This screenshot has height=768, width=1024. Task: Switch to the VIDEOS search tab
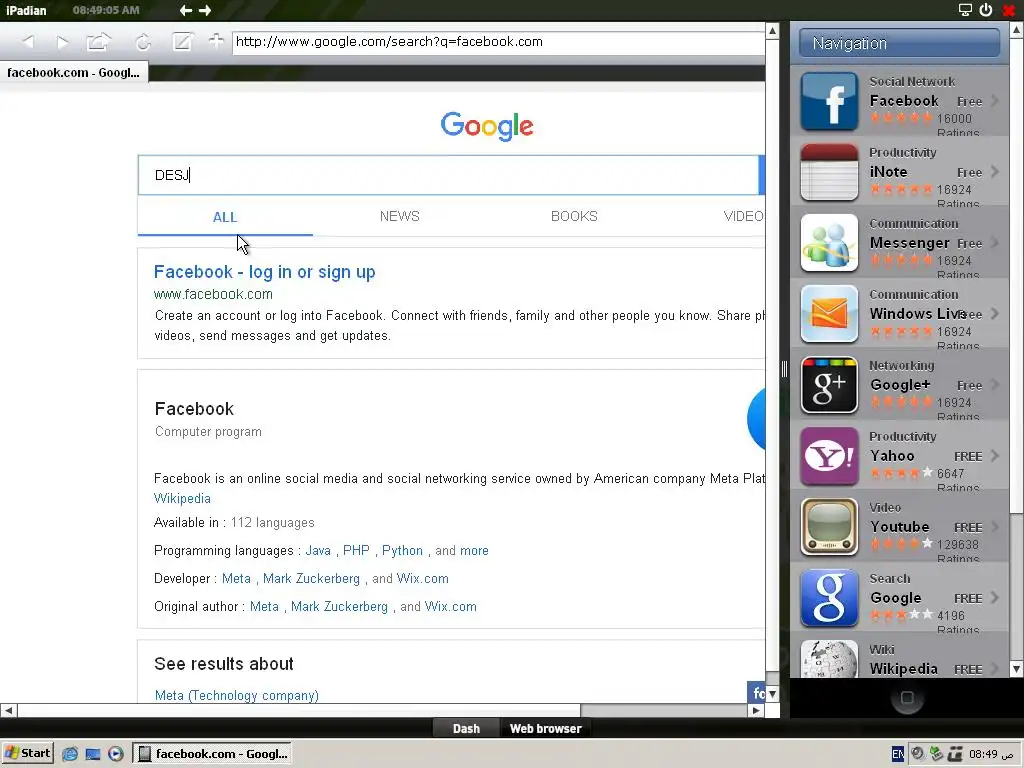[743, 216]
